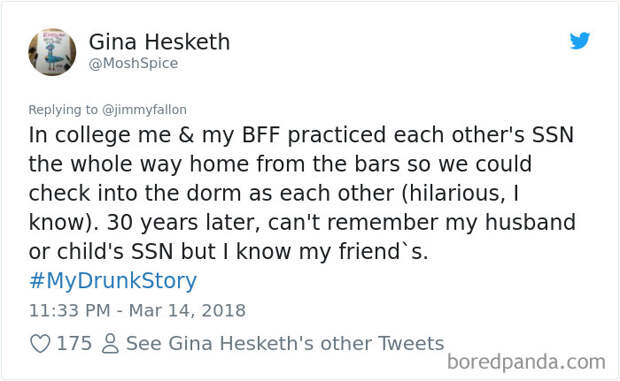Click the phrase "30 years later"

184,223
